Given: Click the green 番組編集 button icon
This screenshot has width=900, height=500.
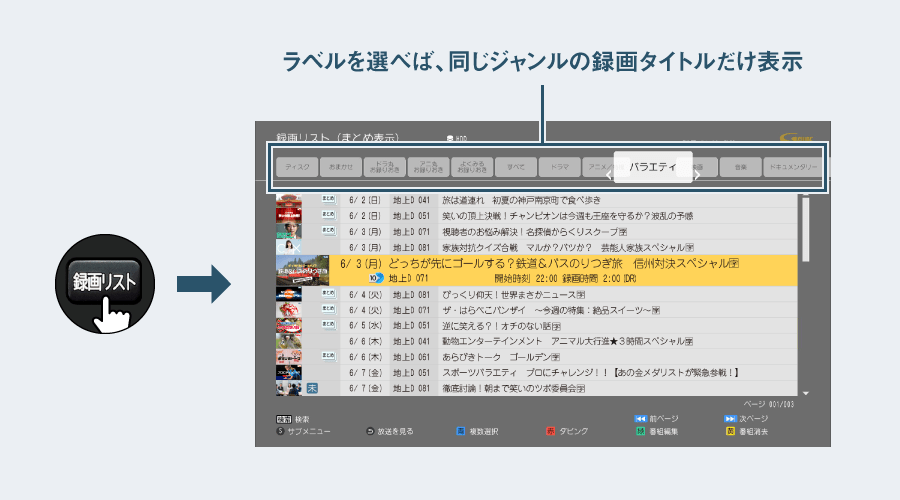Looking at the screenshot, I should (x=641, y=431).
